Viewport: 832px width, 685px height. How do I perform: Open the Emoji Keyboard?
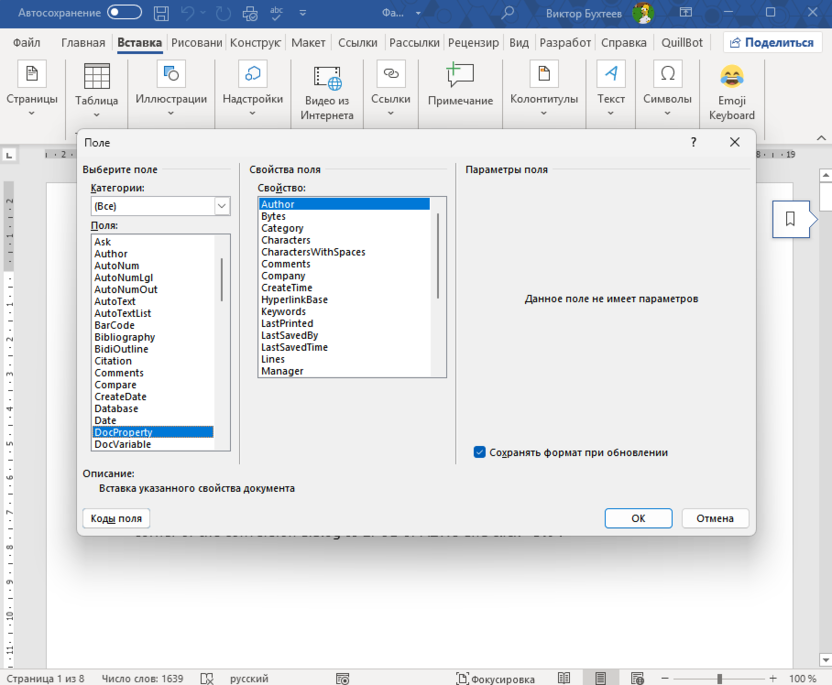pos(731,77)
